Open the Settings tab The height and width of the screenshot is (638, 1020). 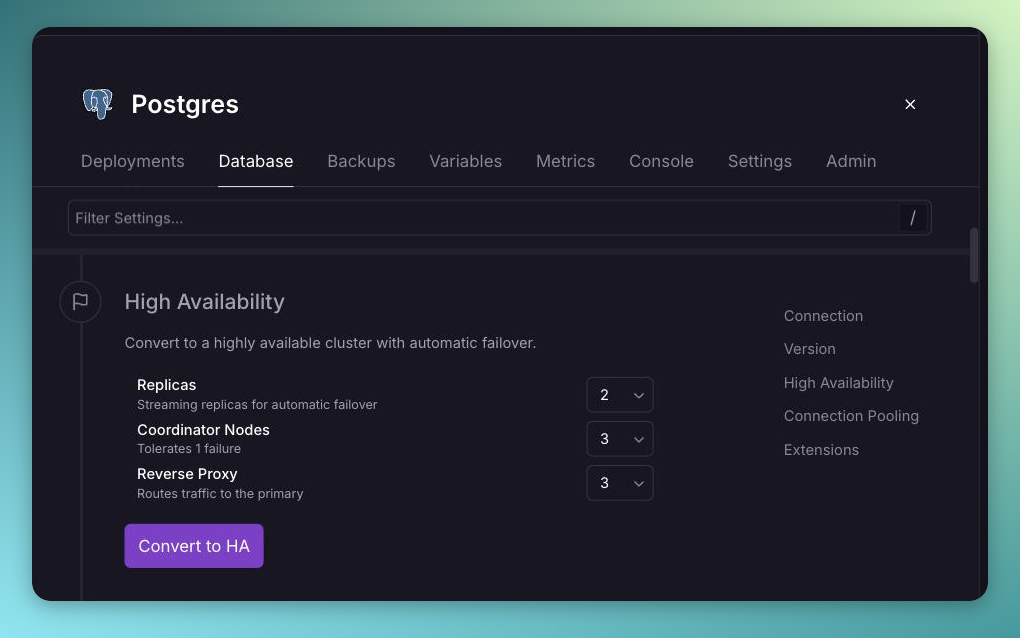tap(760, 161)
